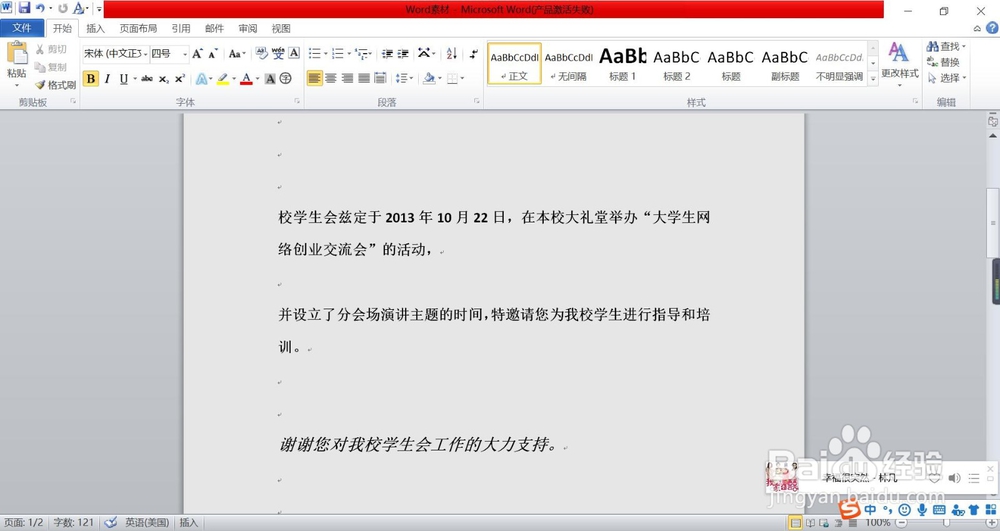This screenshot has width=1000, height=531.
Task: Switch to 插入 tab
Action: (95, 28)
